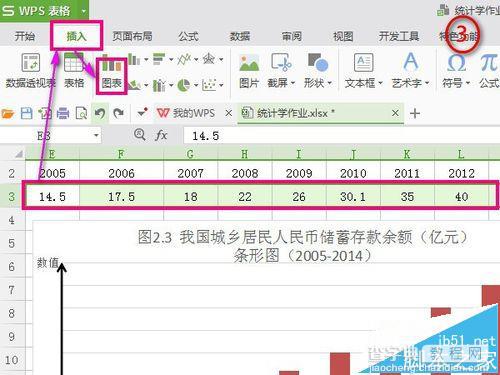Screen dimensions: 500x375
Task: Select column header F
Action: click(x=121, y=154)
